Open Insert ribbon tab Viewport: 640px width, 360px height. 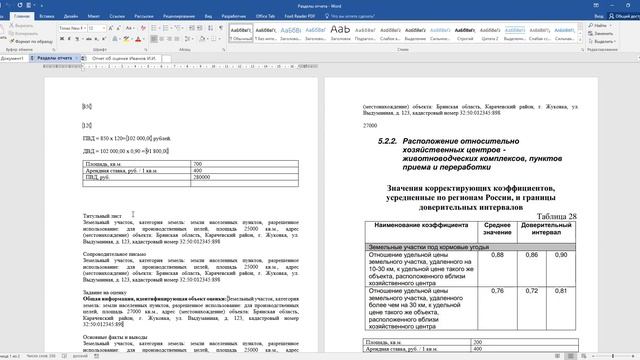click(47, 16)
